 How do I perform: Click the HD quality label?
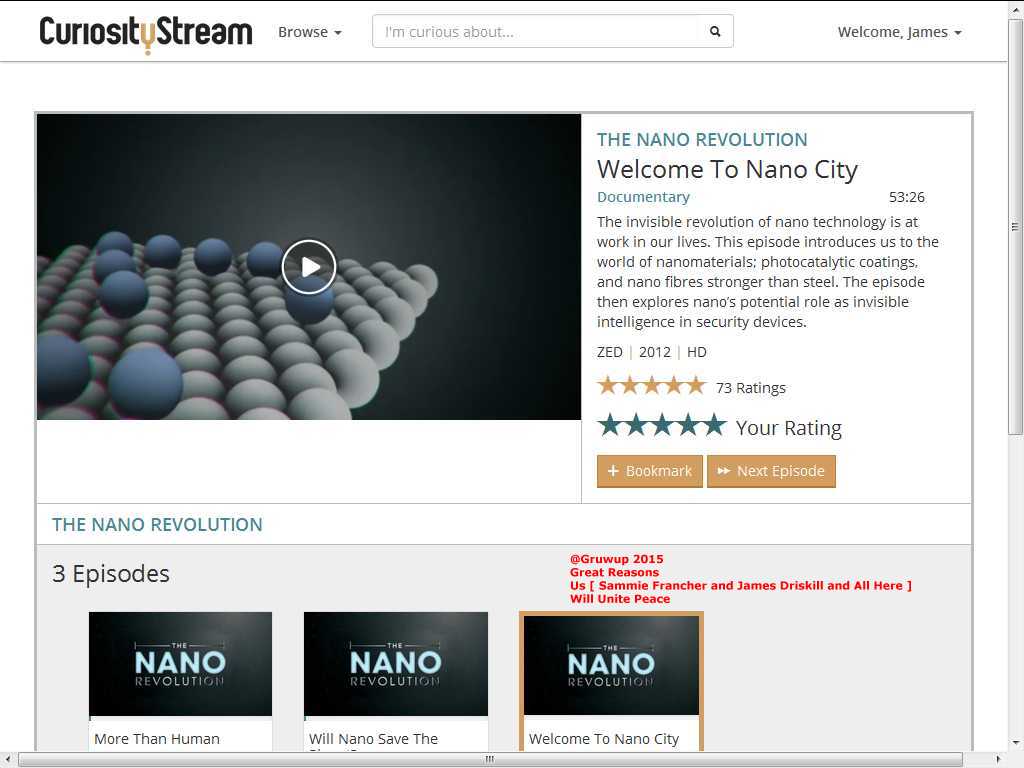[x=697, y=352]
